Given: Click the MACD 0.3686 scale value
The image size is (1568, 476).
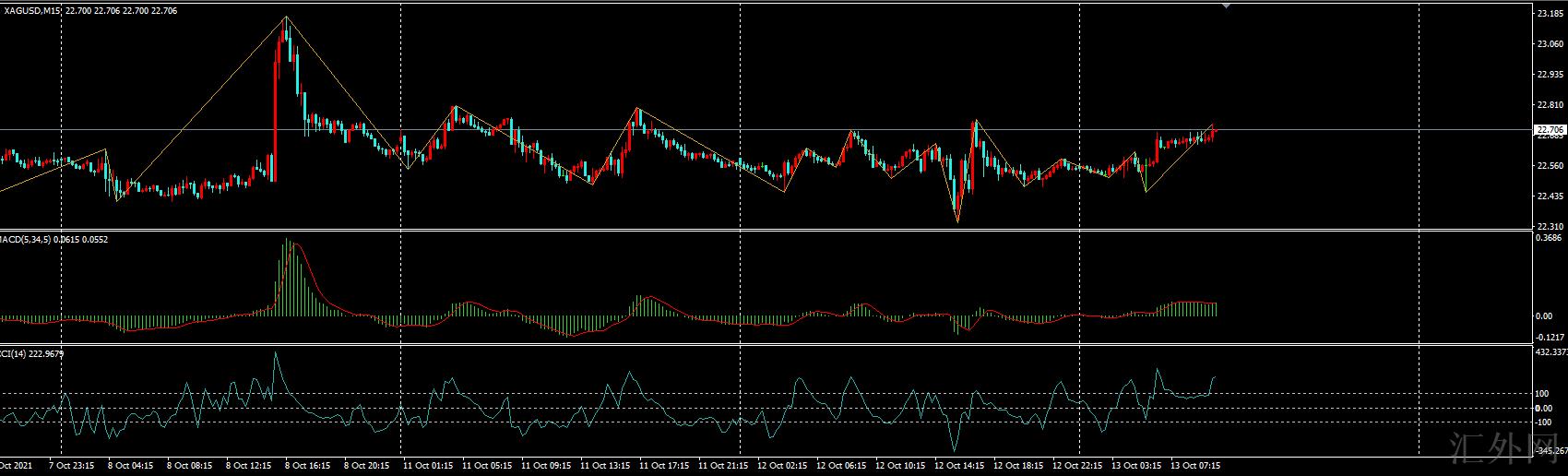Looking at the screenshot, I should click(x=1549, y=237).
